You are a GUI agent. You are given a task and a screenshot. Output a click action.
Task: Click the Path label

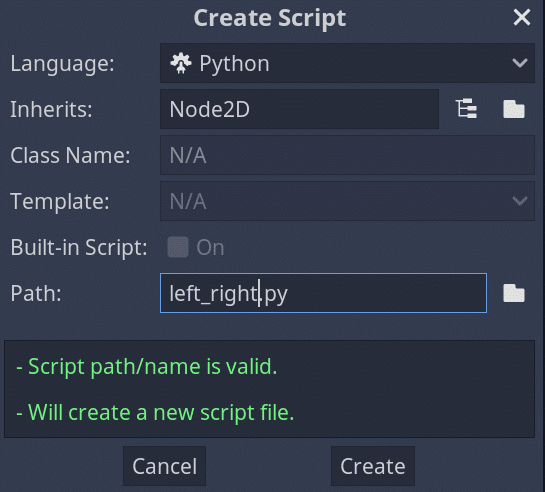tap(36, 293)
